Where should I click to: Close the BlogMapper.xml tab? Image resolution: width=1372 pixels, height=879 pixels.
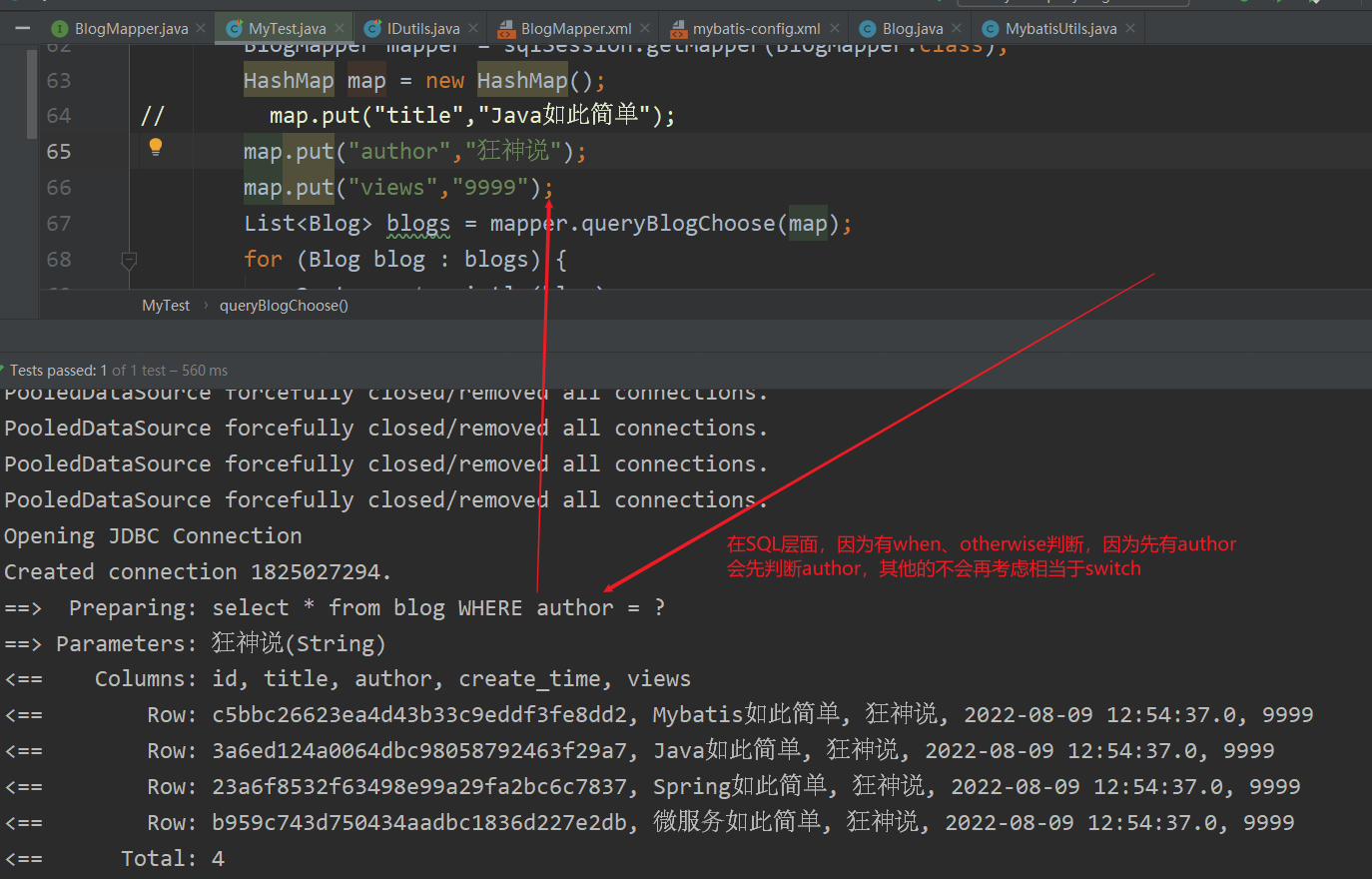[645, 28]
